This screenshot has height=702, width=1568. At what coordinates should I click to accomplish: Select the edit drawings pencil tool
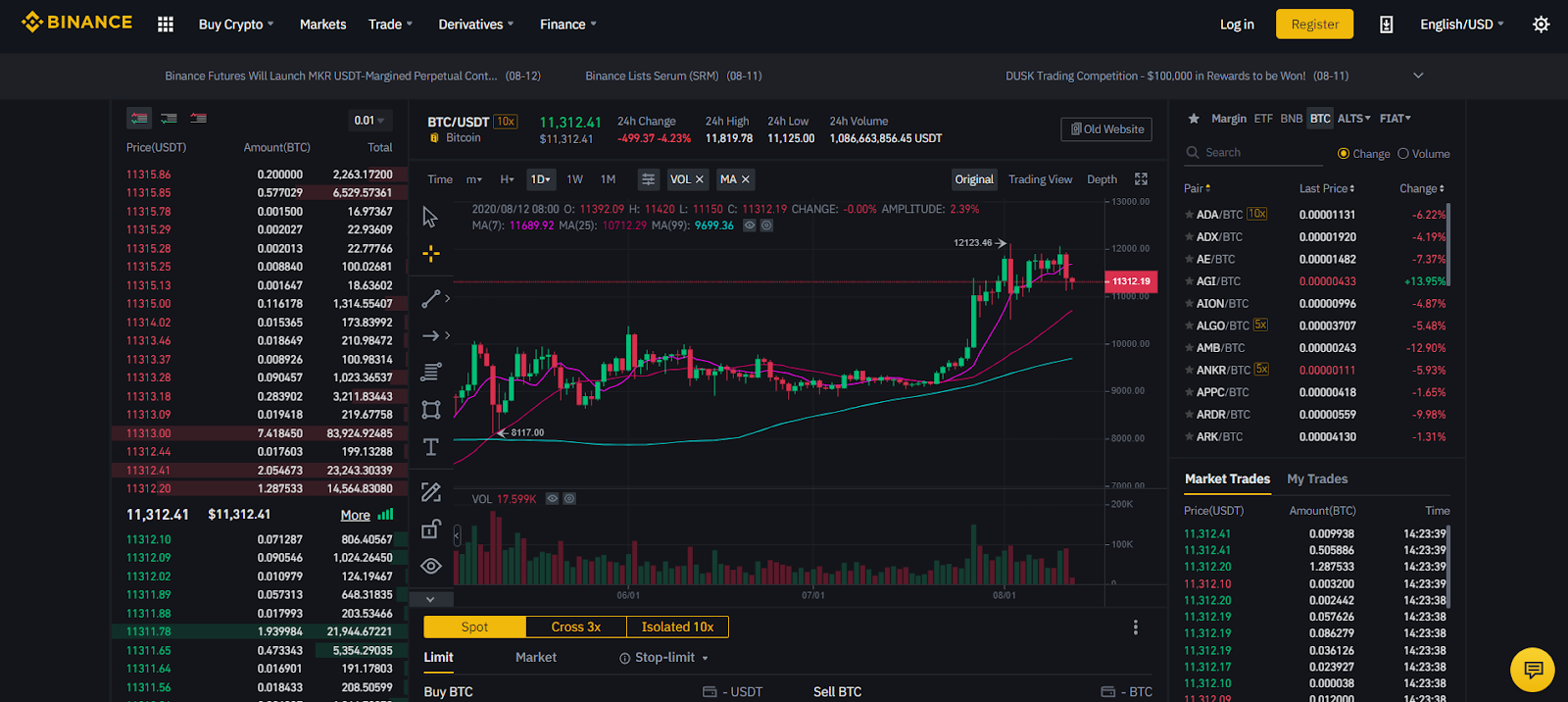tap(430, 492)
